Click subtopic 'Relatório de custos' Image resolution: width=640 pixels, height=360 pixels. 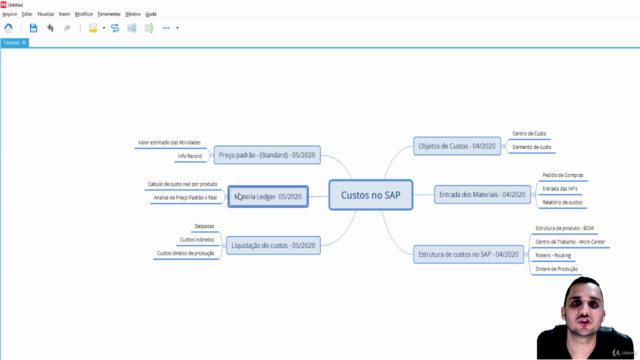(x=562, y=202)
